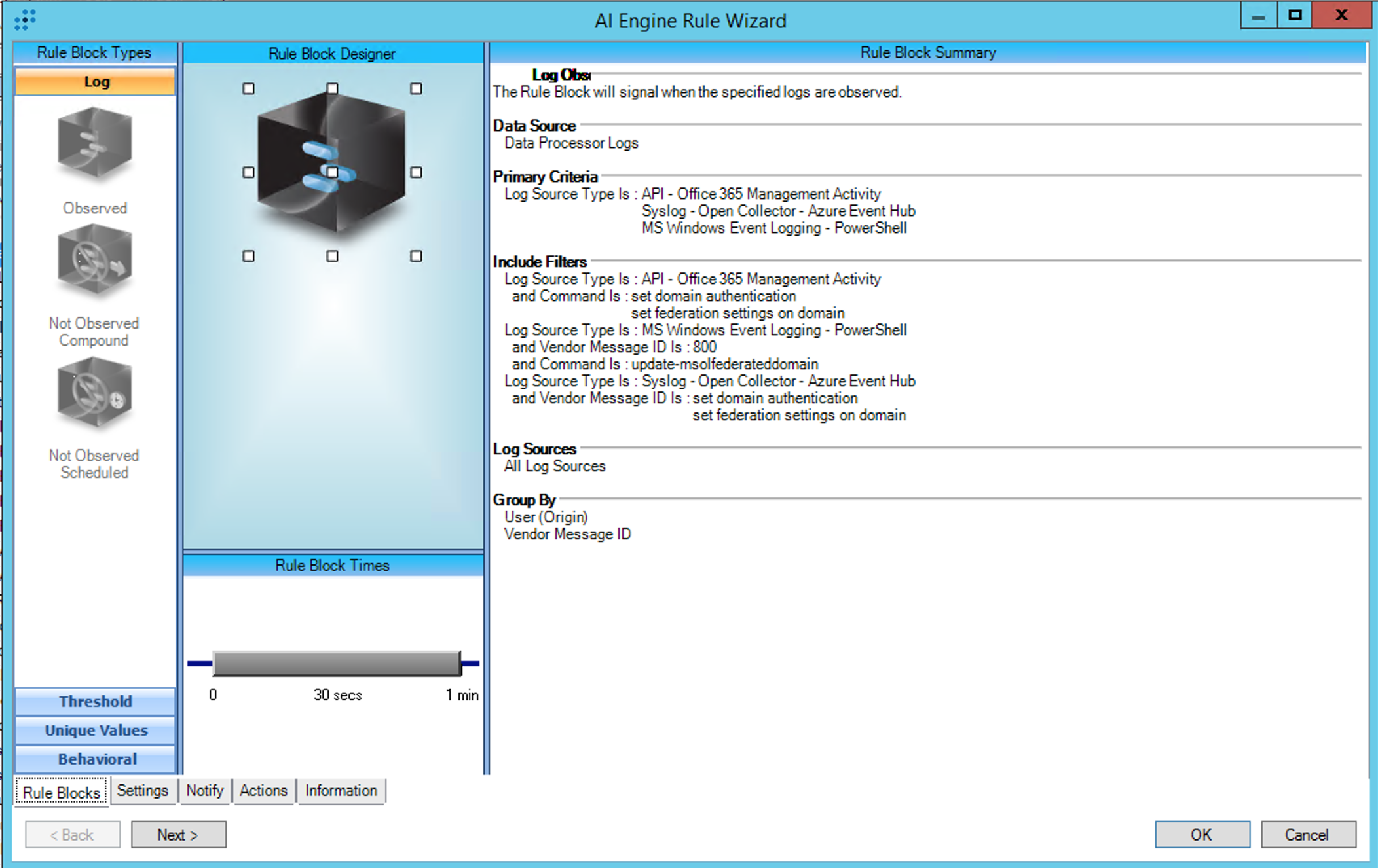Click the LogRhythm app icon in title bar
The image size is (1378, 868).
[x=25, y=20]
